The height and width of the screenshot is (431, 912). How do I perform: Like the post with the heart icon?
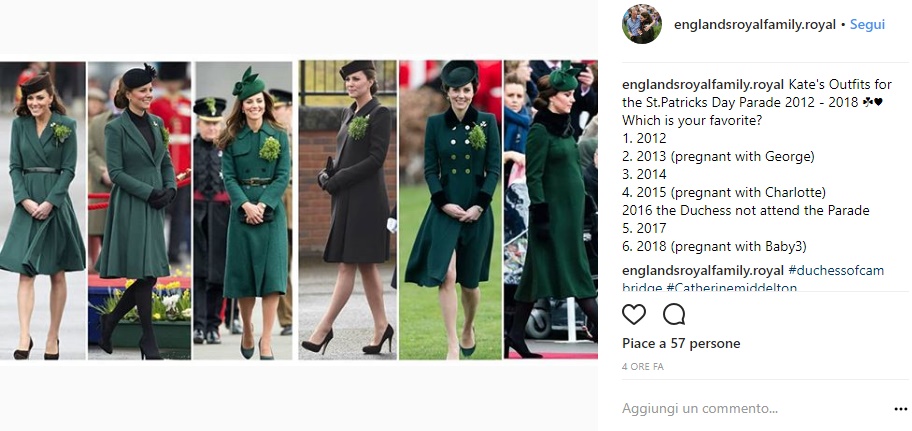633,315
